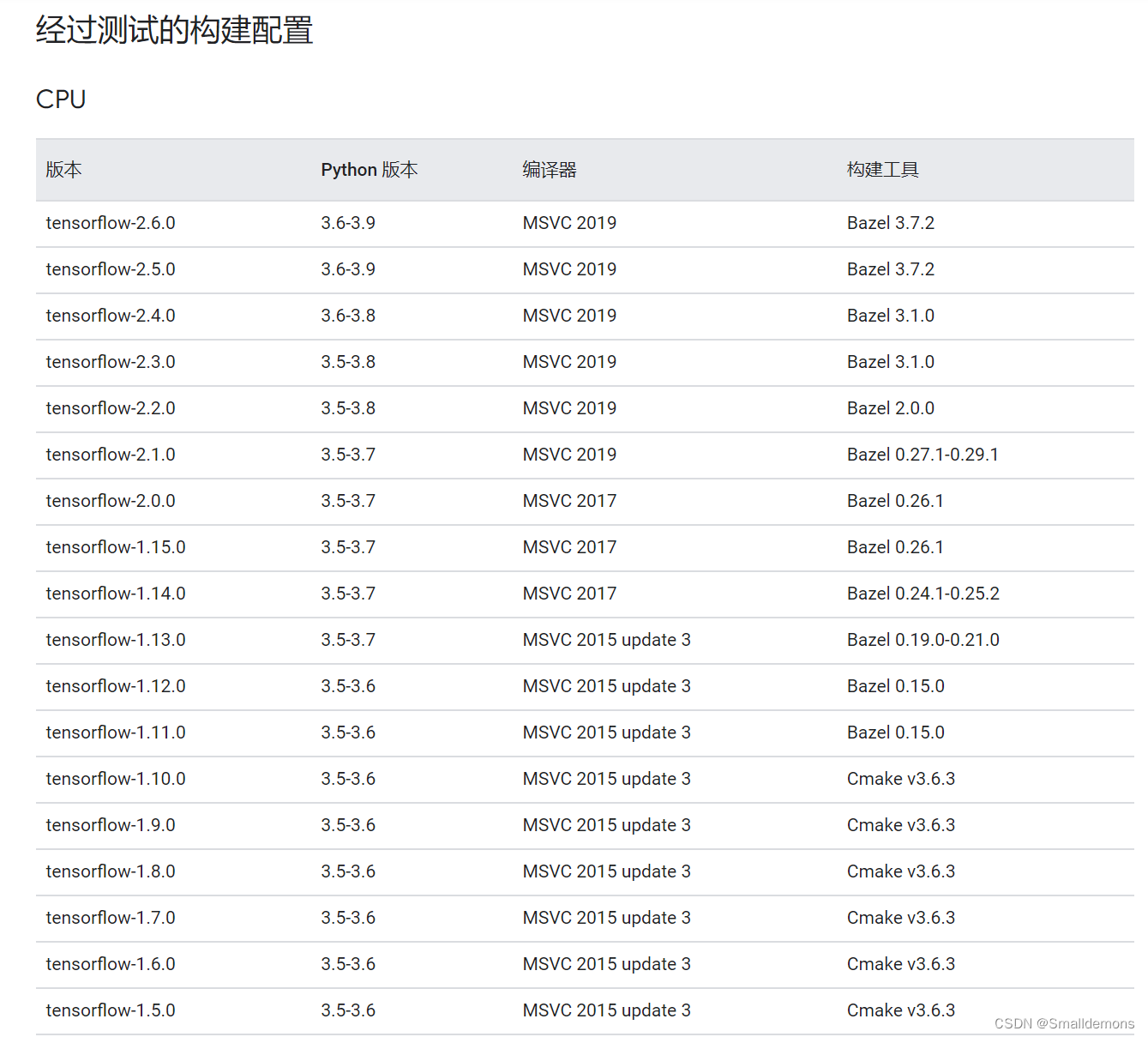This screenshot has height=1037, width=1148.
Task: Click Python 3.6-3.9 in tensorflow-2.6.0 row
Action: coord(348,223)
